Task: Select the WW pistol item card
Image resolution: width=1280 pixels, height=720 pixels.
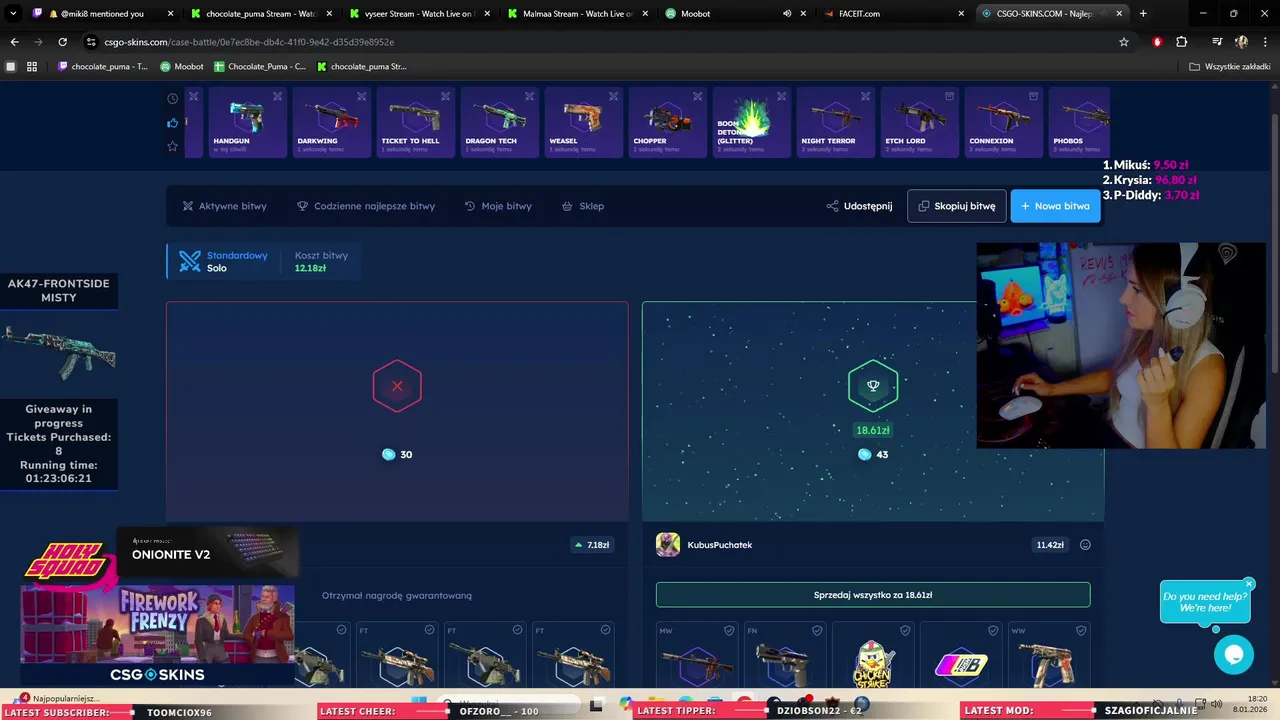Action: 1049,653
